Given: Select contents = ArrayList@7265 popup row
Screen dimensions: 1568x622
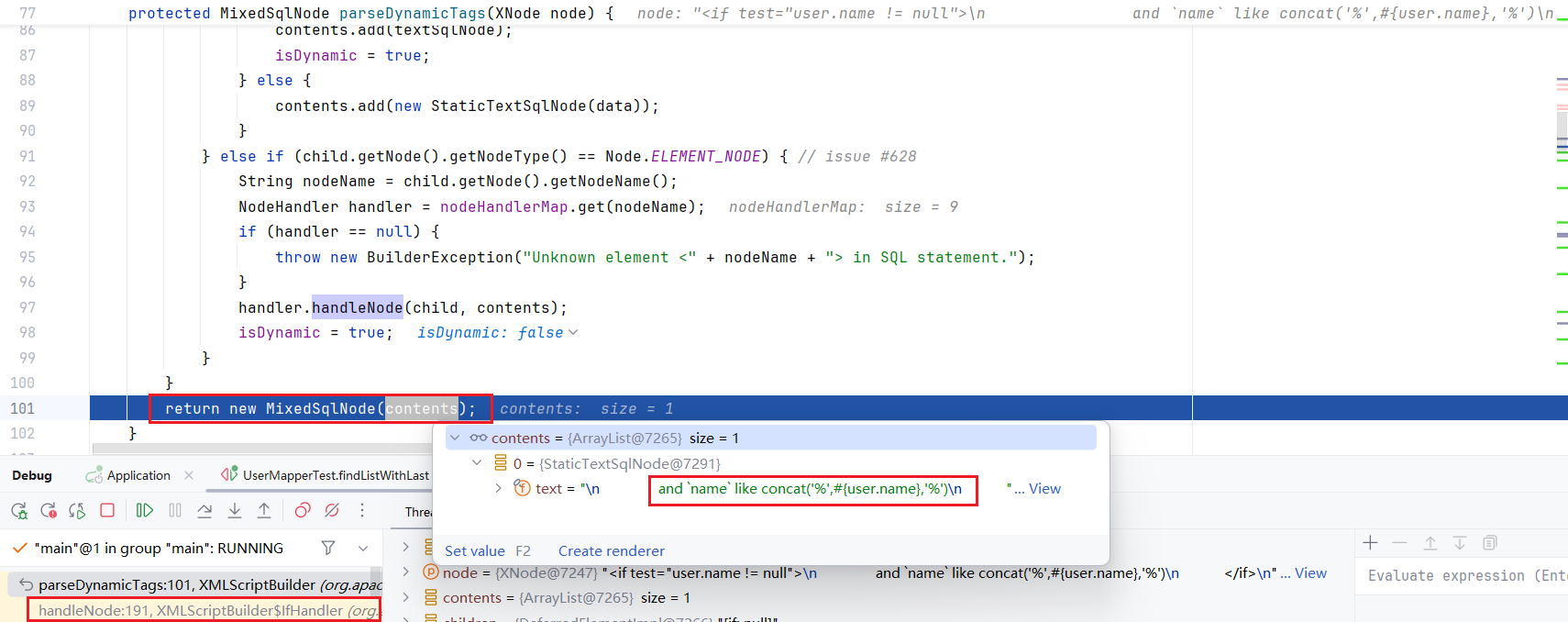Looking at the screenshot, I should tap(771, 438).
